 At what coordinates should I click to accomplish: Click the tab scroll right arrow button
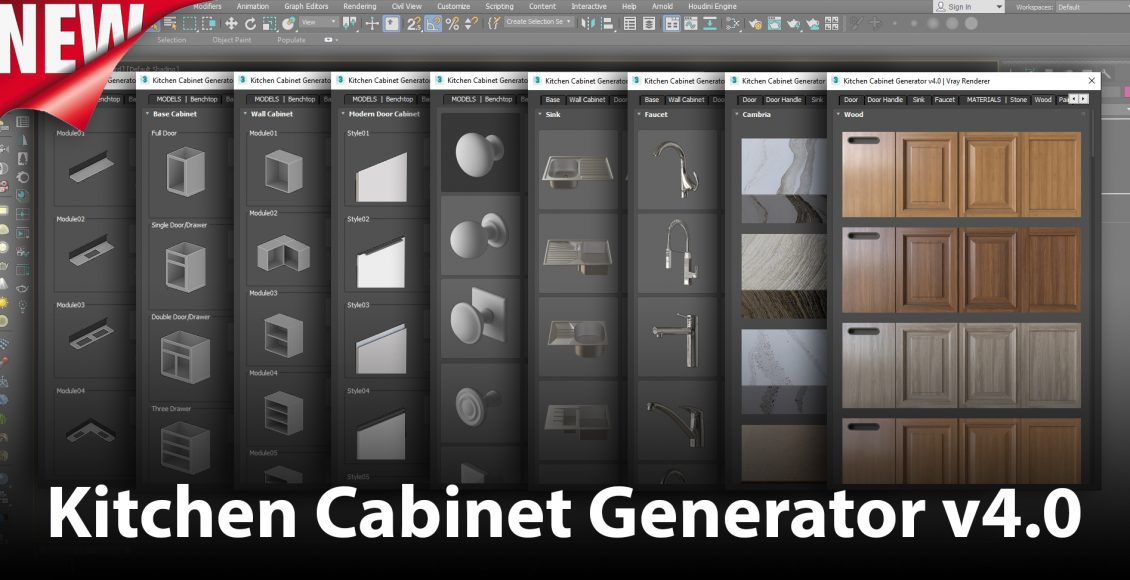click(1082, 99)
